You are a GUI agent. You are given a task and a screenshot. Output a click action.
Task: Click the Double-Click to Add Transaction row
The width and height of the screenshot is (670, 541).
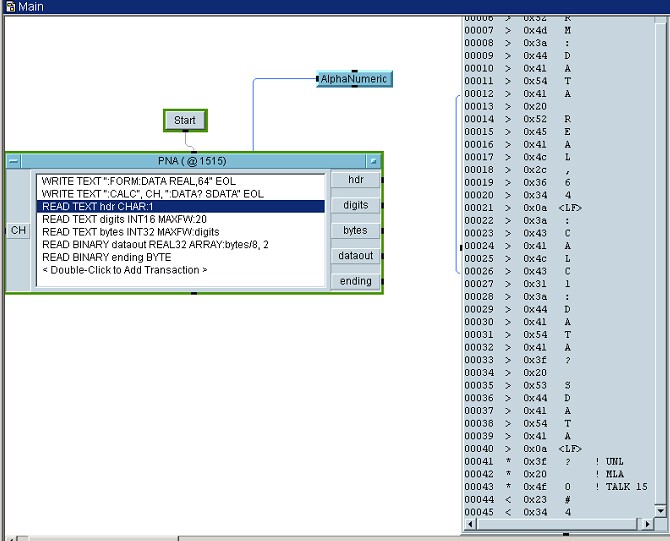pos(124,270)
